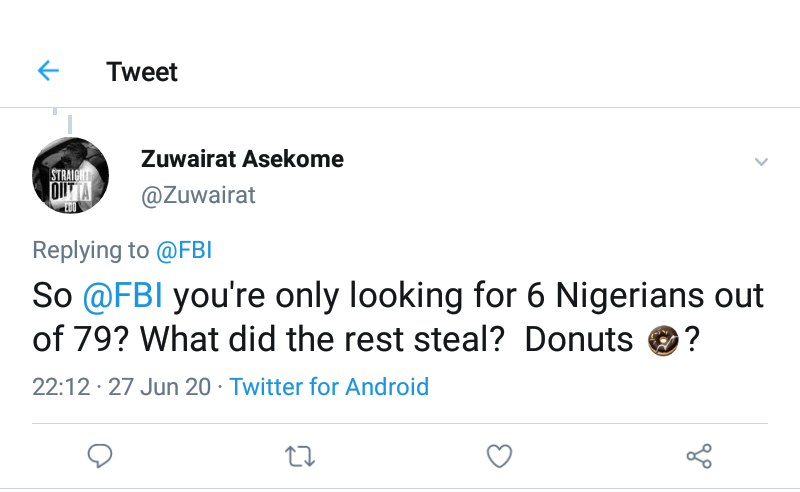This screenshot has width=800, height=492.
Task: Share the tweet via share icon
Action: 698,457
